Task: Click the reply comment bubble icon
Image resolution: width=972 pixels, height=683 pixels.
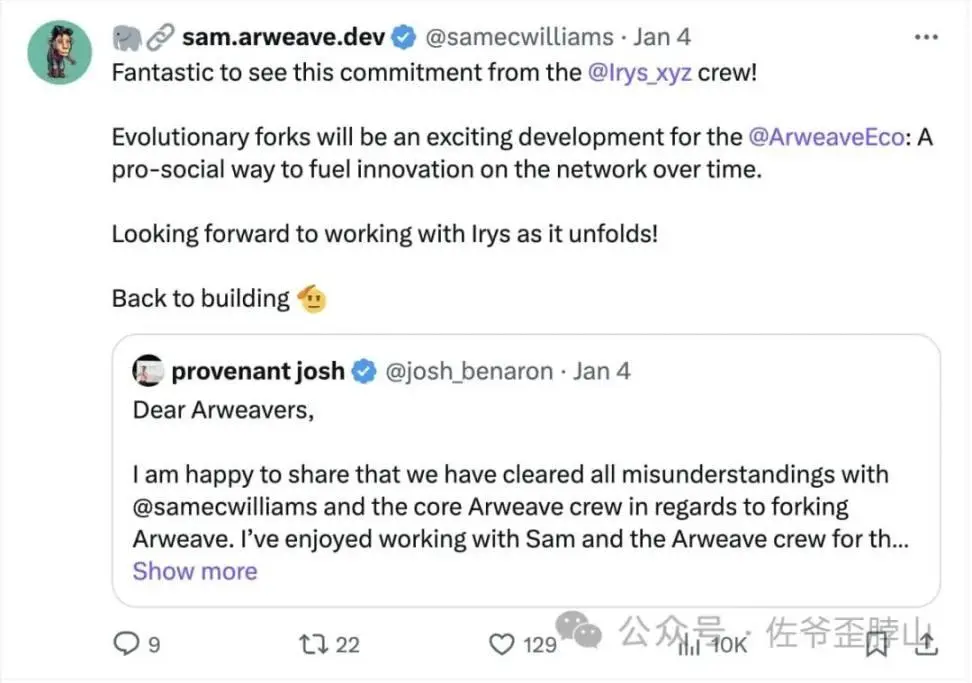Action: point(126,643)
